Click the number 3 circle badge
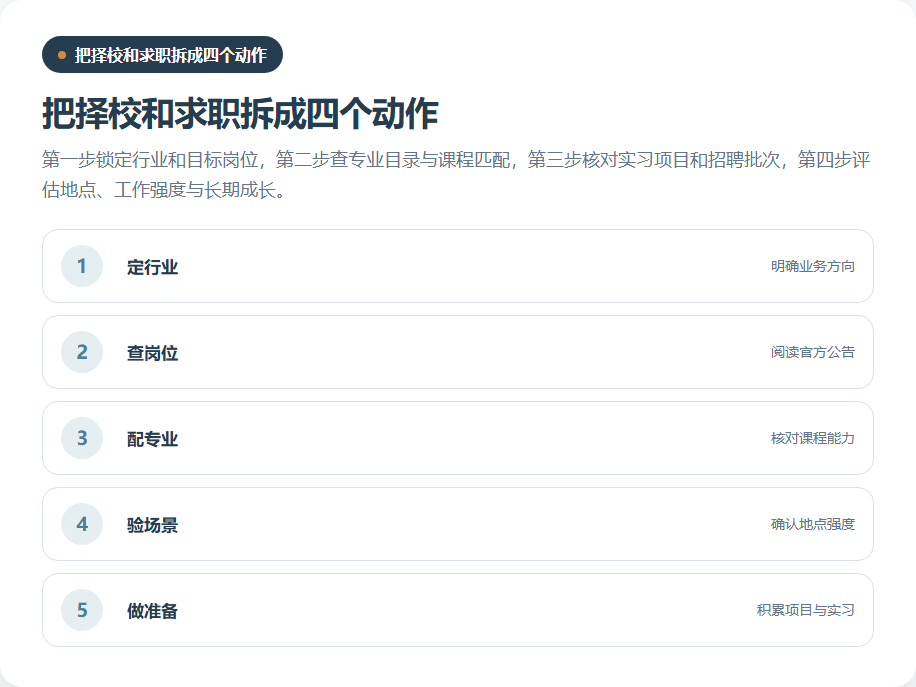The image size is (916, 687). click(x=82, y=438)
